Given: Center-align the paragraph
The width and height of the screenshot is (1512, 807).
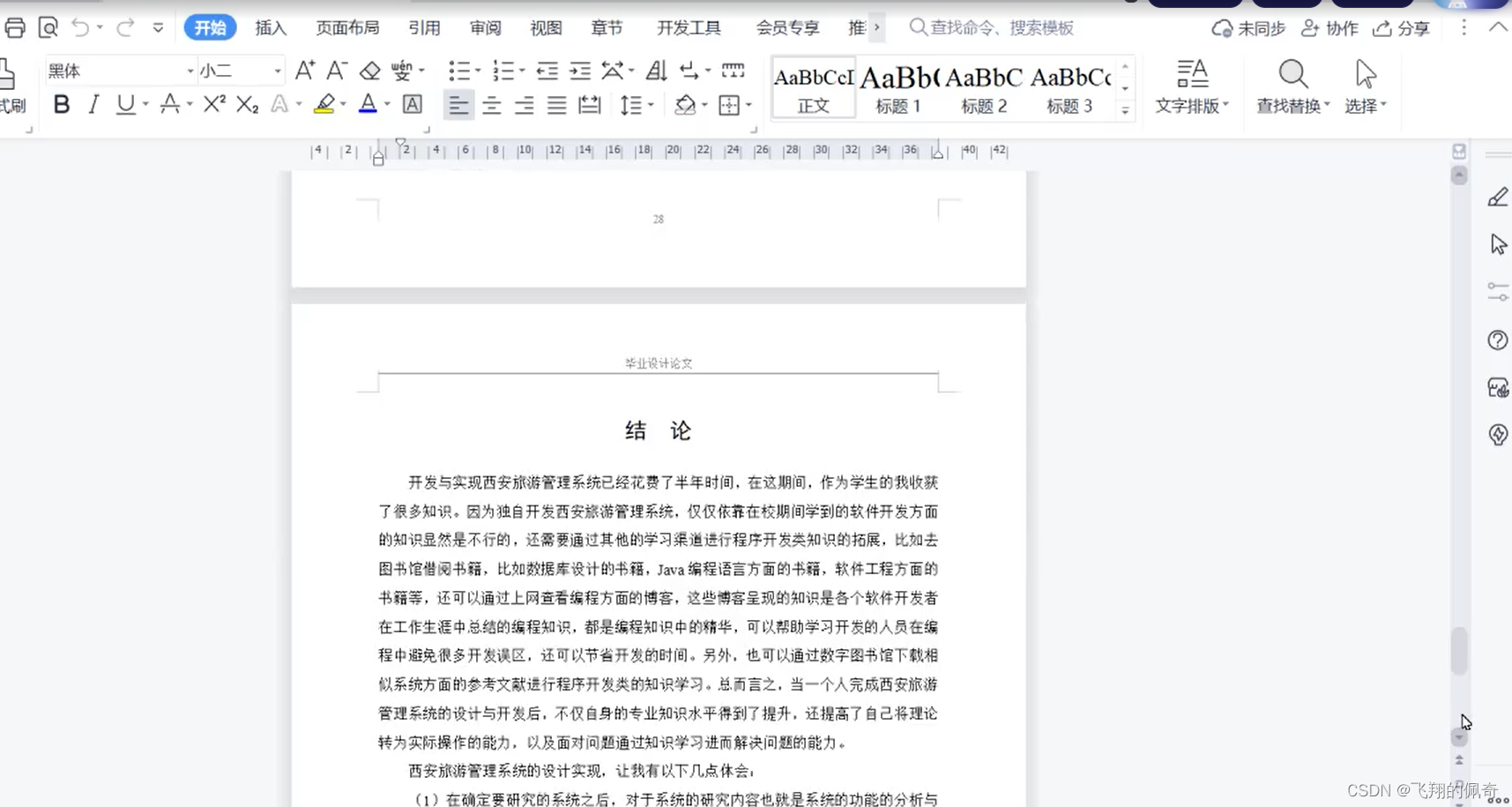Looking at the screenshot, I should pos(491,105).
